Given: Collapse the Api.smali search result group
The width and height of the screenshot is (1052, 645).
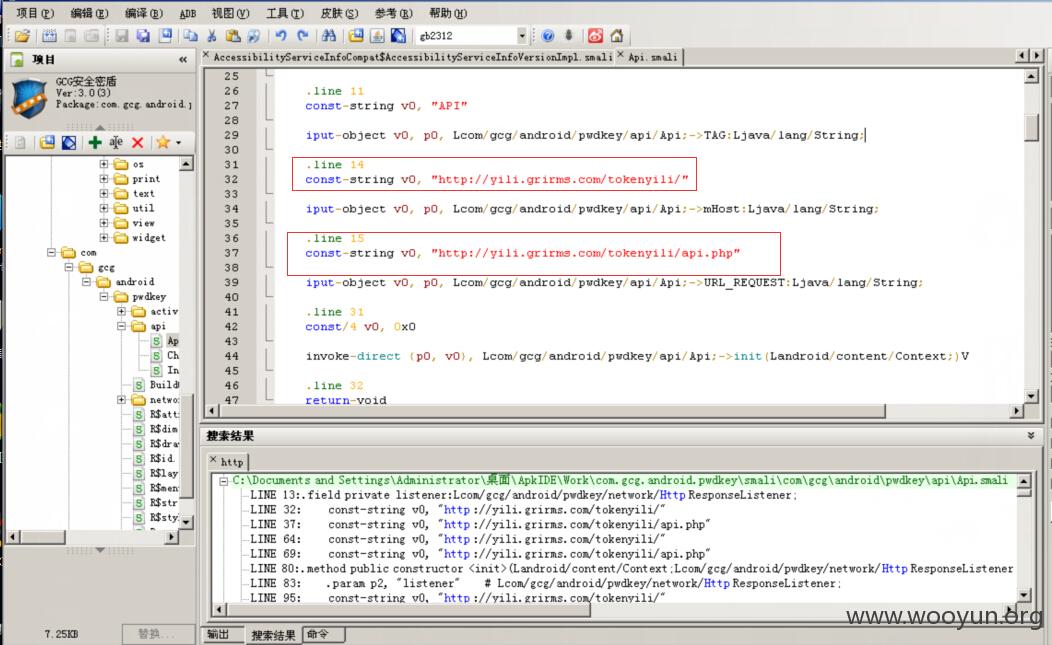Looking at the screenshot, I should (x=223, y=481).
